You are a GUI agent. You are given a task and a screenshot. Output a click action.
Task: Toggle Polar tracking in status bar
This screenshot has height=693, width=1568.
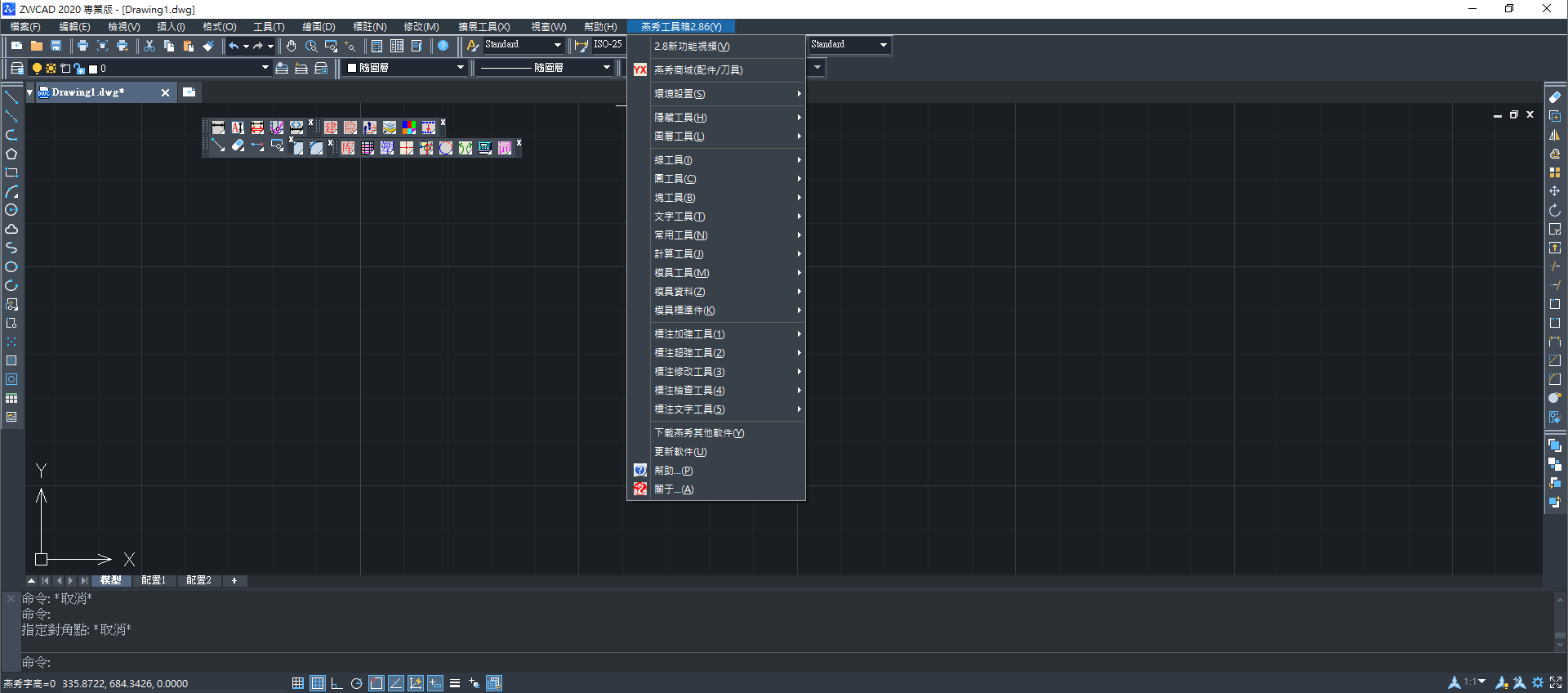coord(356,683)
